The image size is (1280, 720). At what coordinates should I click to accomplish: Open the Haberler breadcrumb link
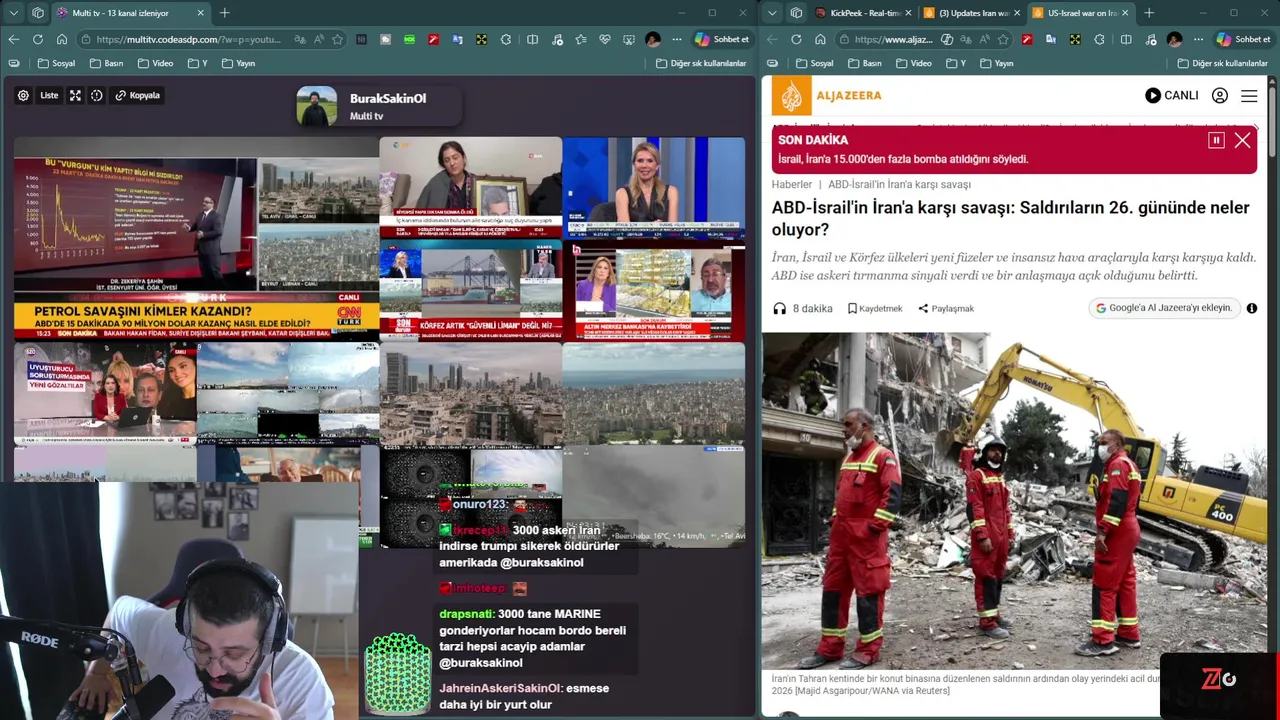(x=792, y=184)
